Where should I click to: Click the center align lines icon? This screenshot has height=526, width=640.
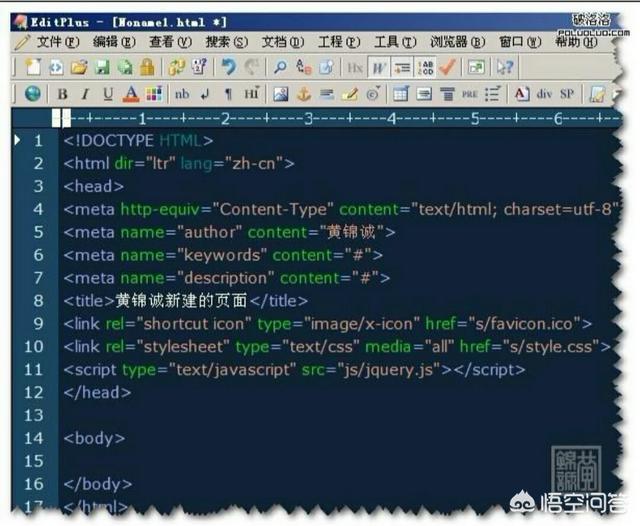tap(447, 94)
